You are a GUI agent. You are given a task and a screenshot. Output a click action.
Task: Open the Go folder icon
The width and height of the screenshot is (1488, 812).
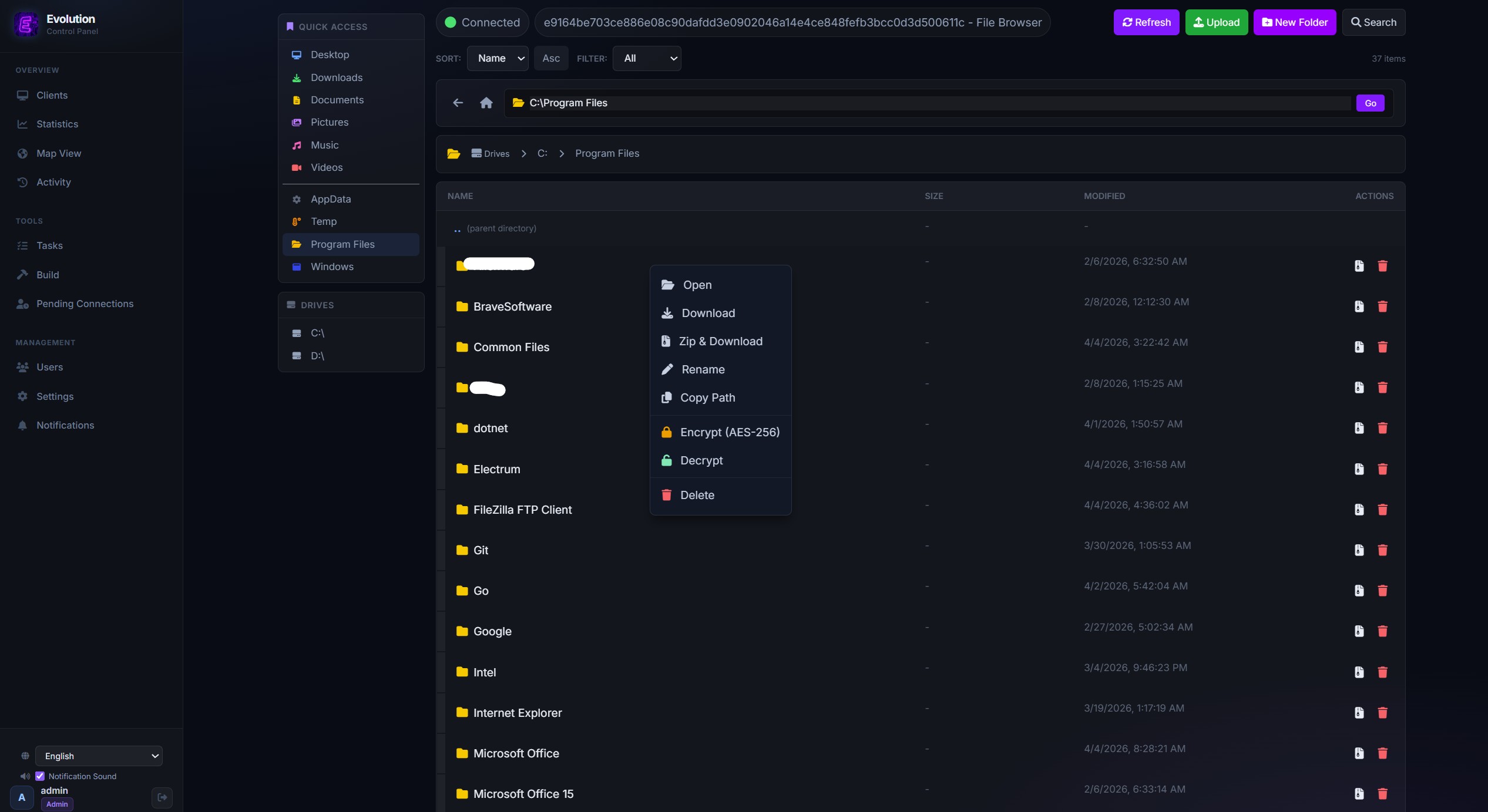tap(462, 591)
